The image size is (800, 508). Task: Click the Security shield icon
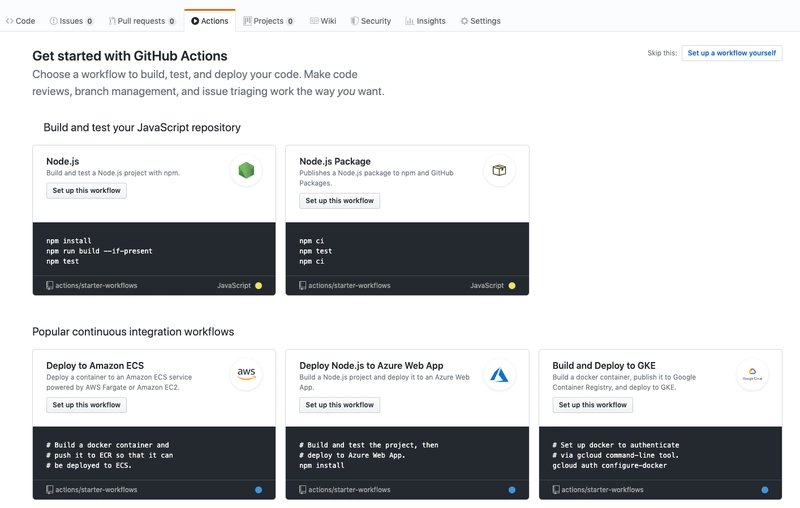click(354, 21)
